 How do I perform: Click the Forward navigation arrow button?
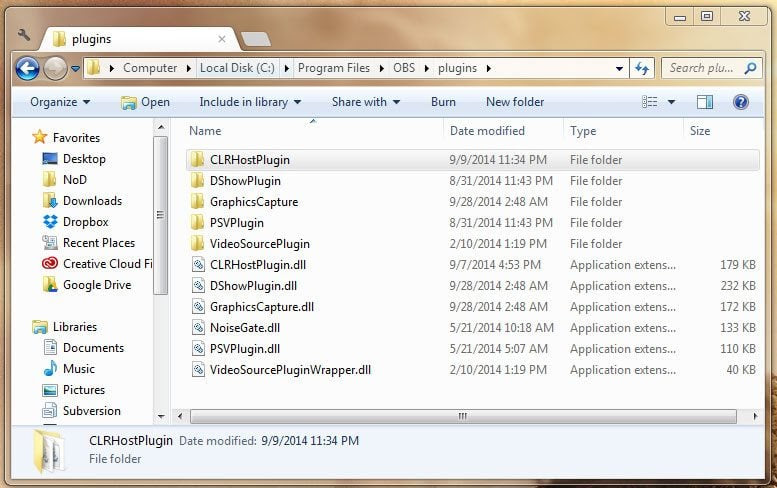tap(55, 68)
